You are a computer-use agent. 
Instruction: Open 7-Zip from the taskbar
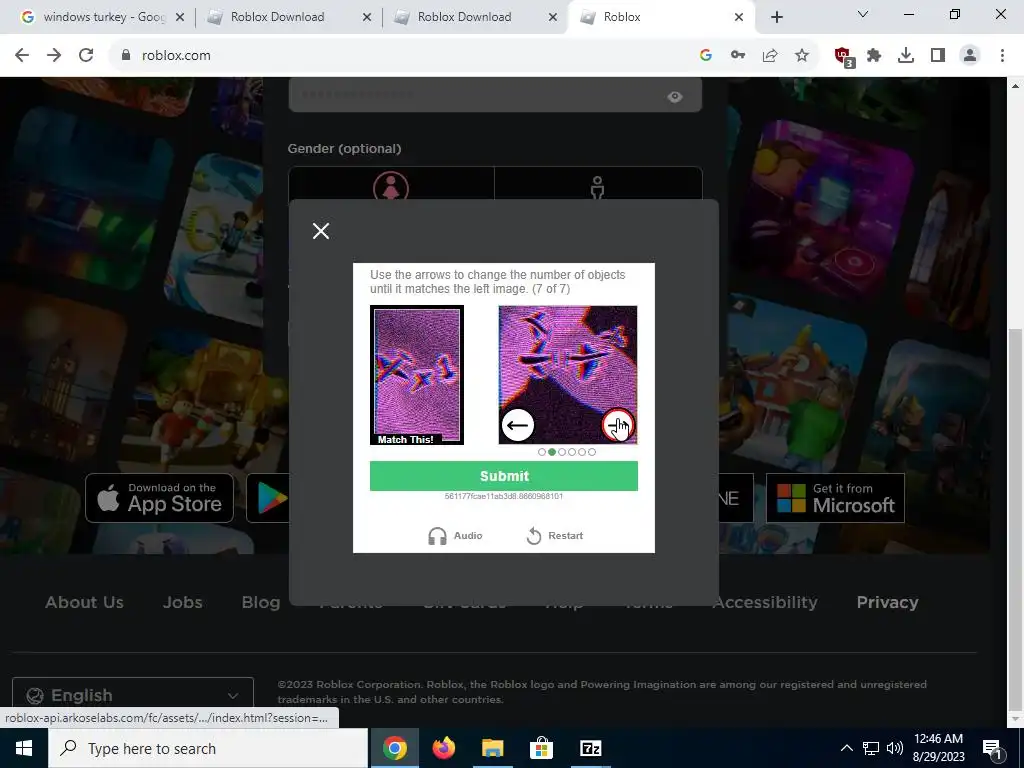coord(590,748)
